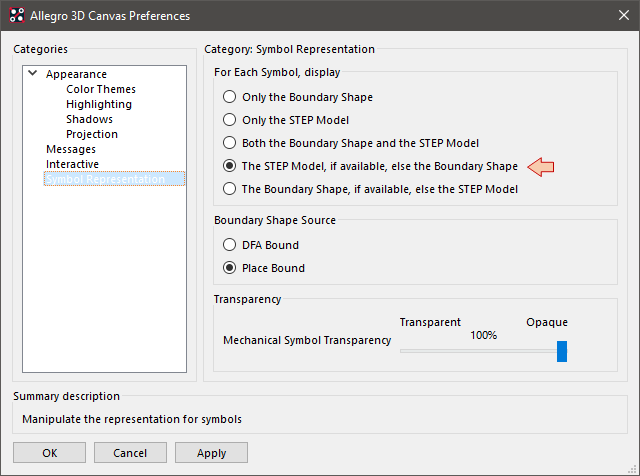
Task: Open the Color Themes category
Action: pyautogui.click(x=101, y=89)
